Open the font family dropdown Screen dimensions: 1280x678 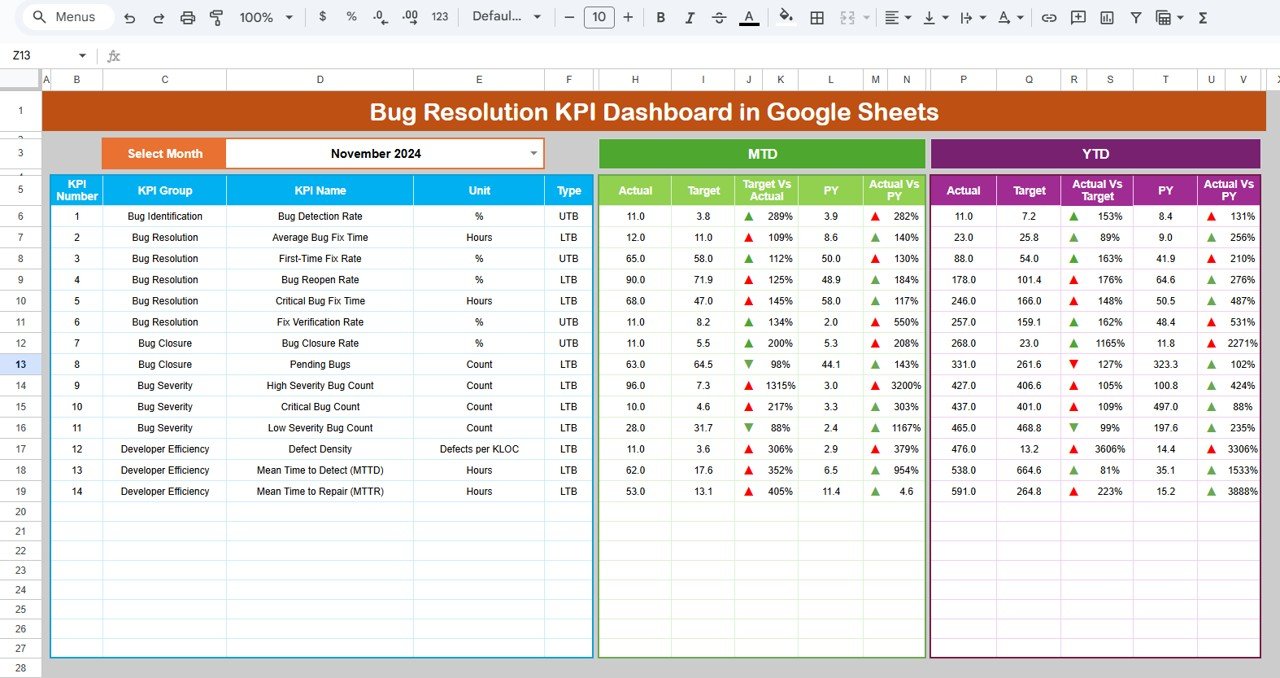pos(506,17)
